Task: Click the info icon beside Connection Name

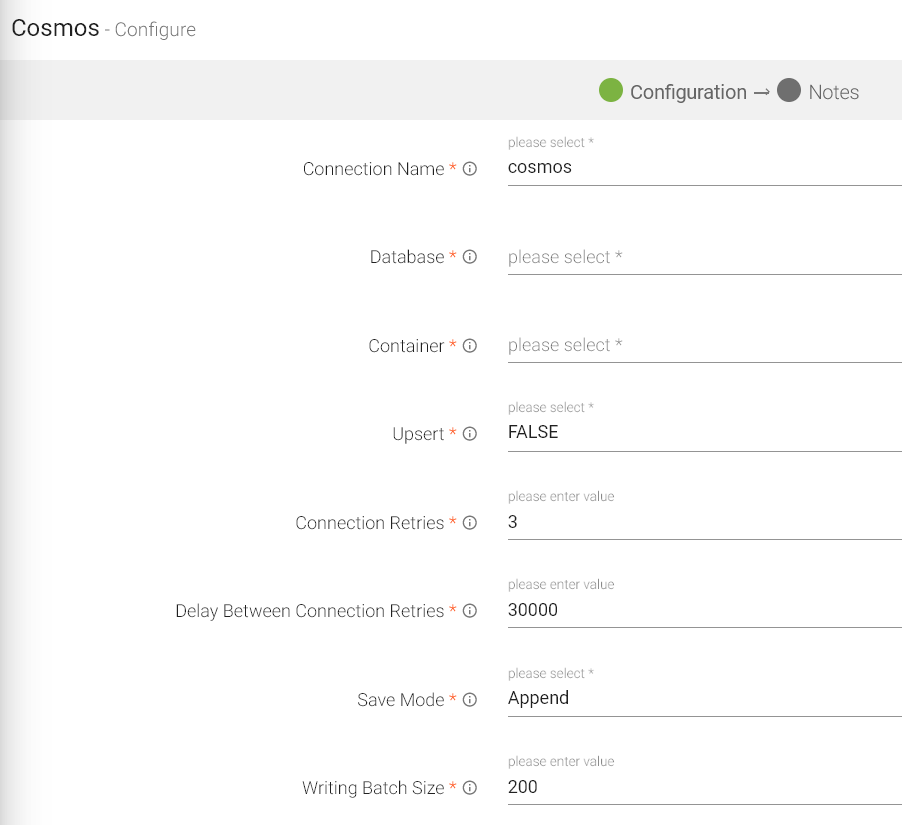Action: click(470, 169)
